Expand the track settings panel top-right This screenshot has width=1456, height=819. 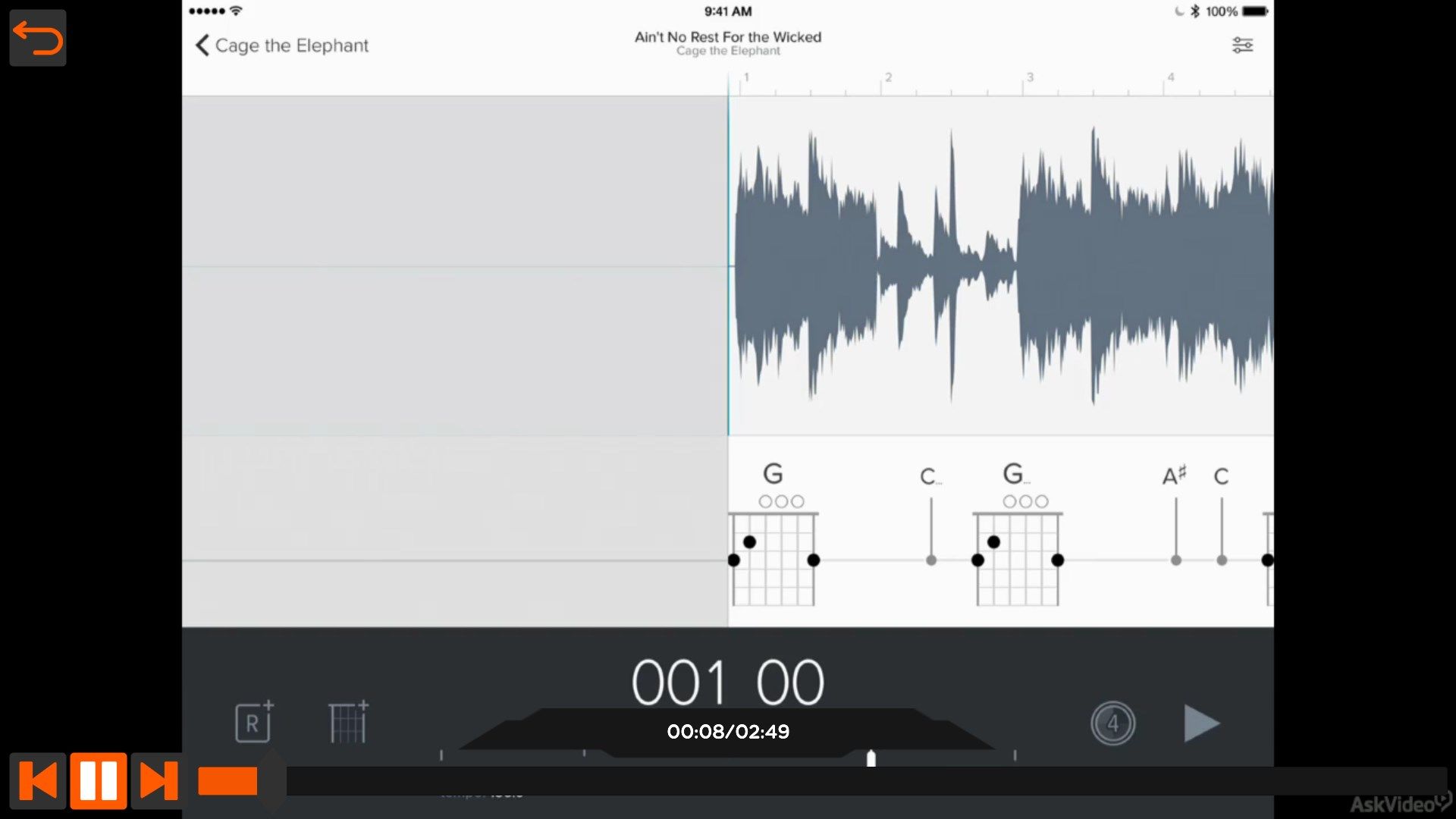1242,45
